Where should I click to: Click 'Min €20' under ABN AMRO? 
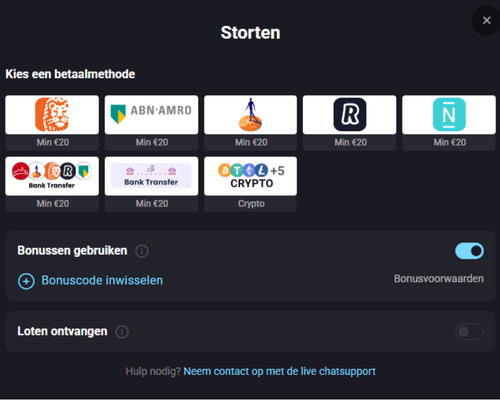pyautogui.click(x=152, y=142)
